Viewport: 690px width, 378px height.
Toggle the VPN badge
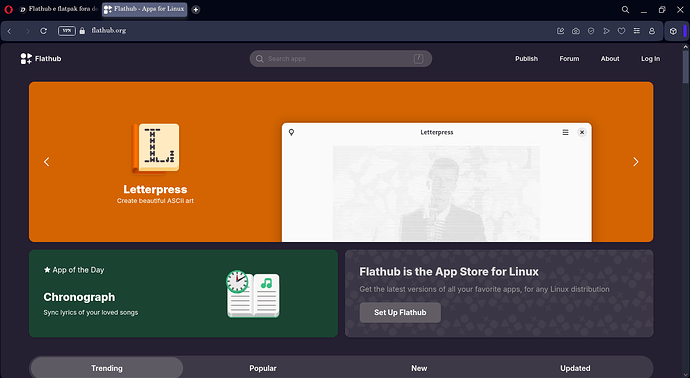coord(67,31)
